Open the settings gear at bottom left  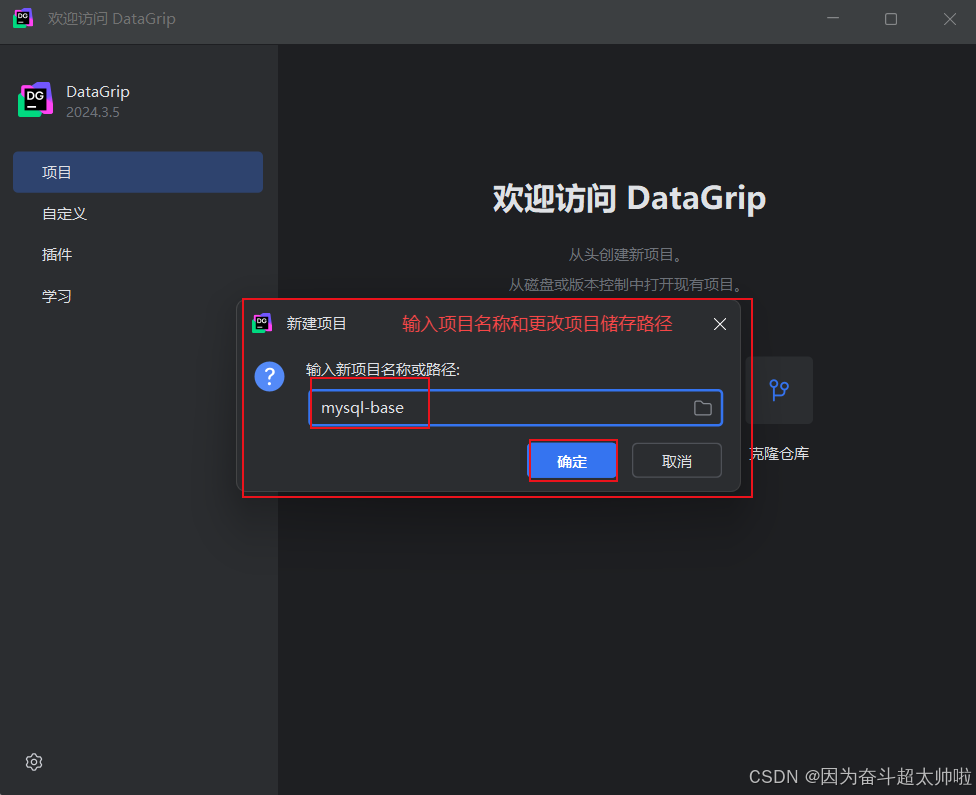[x=34, y=762]
